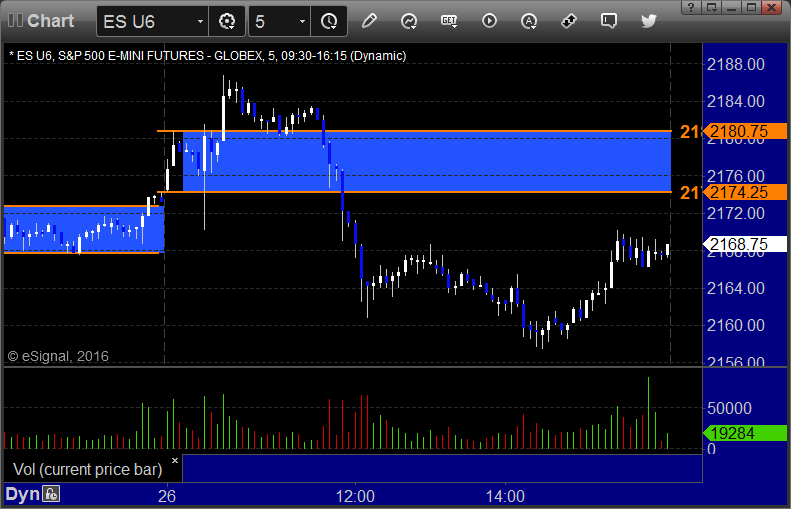Select the pencil drawing tools icon
This screenshot has height=509, width=791.
tap(369, 21)
